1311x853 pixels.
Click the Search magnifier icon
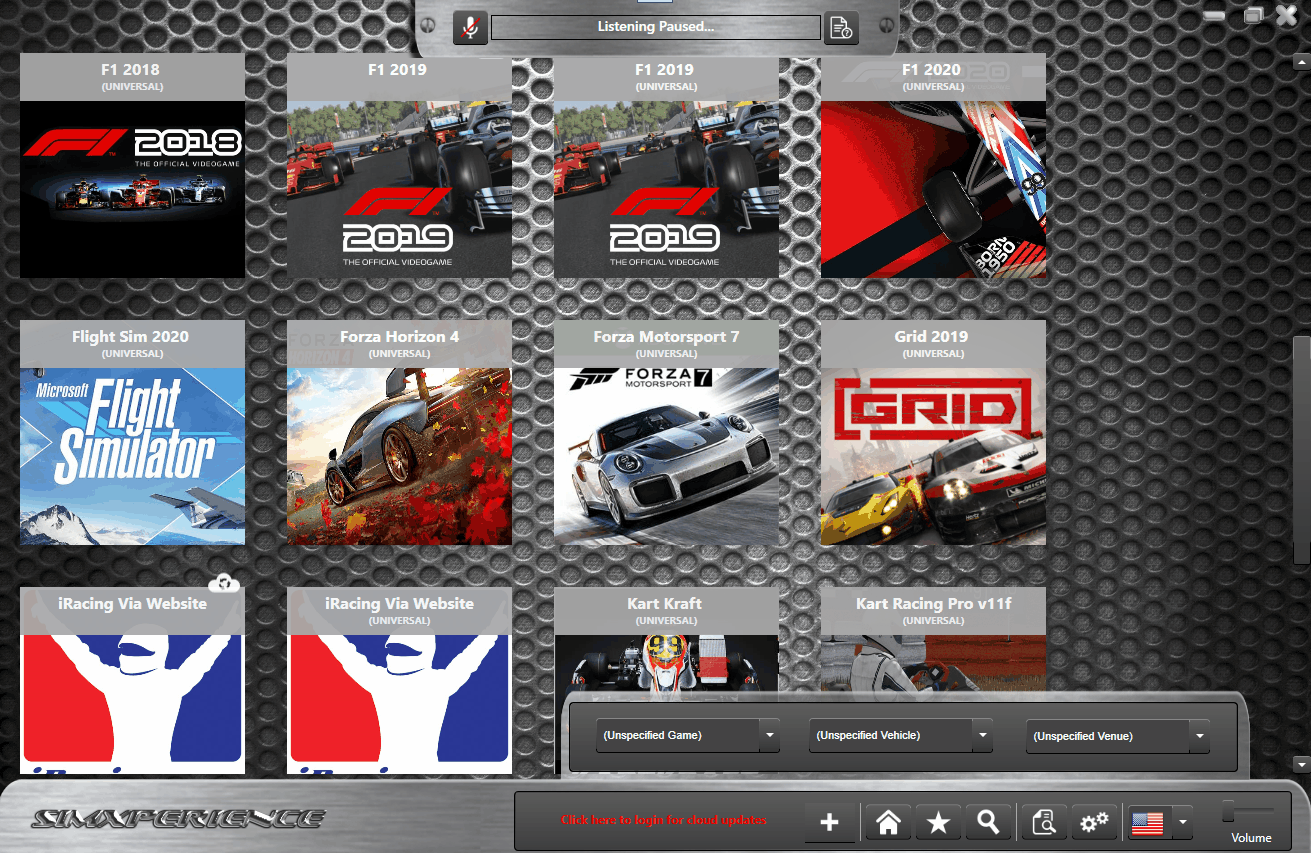click(988, 821)
